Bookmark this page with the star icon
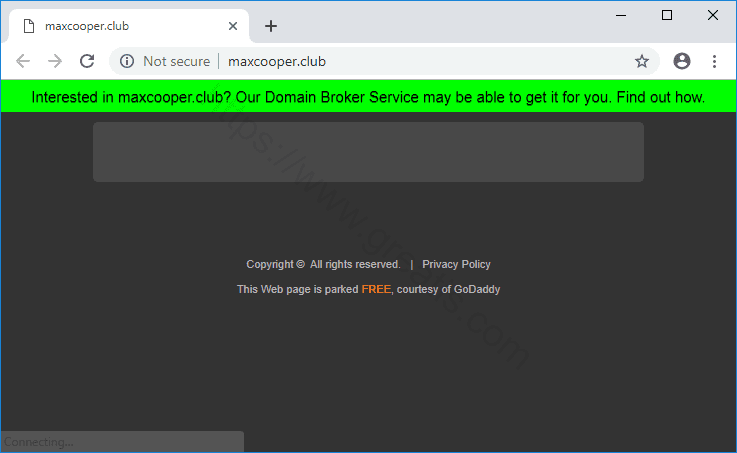 pyautogui.click(x=642, y=61)
